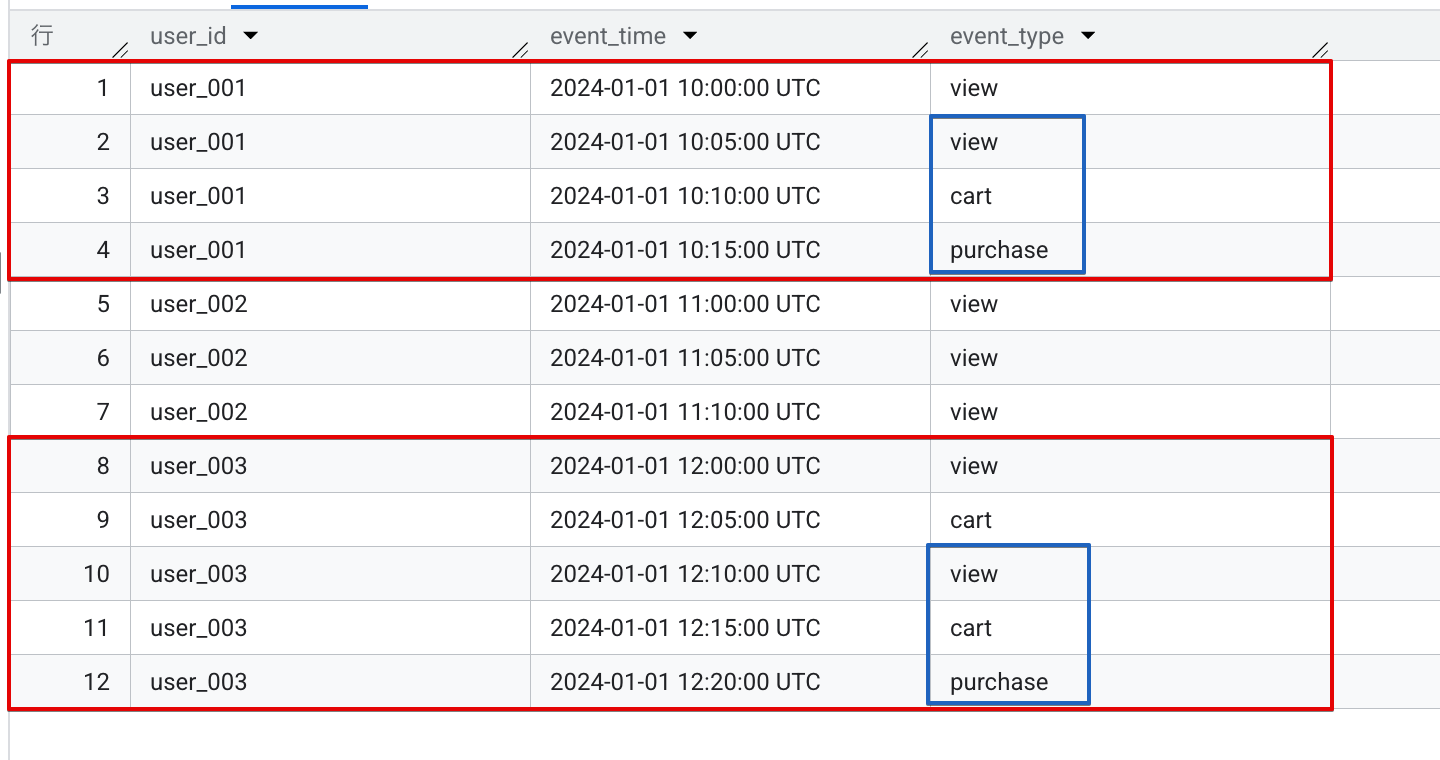Select the timestamp 2024-01-01 11:05:00 UTC
The image size is (1440, 760).
pos(684,358)
